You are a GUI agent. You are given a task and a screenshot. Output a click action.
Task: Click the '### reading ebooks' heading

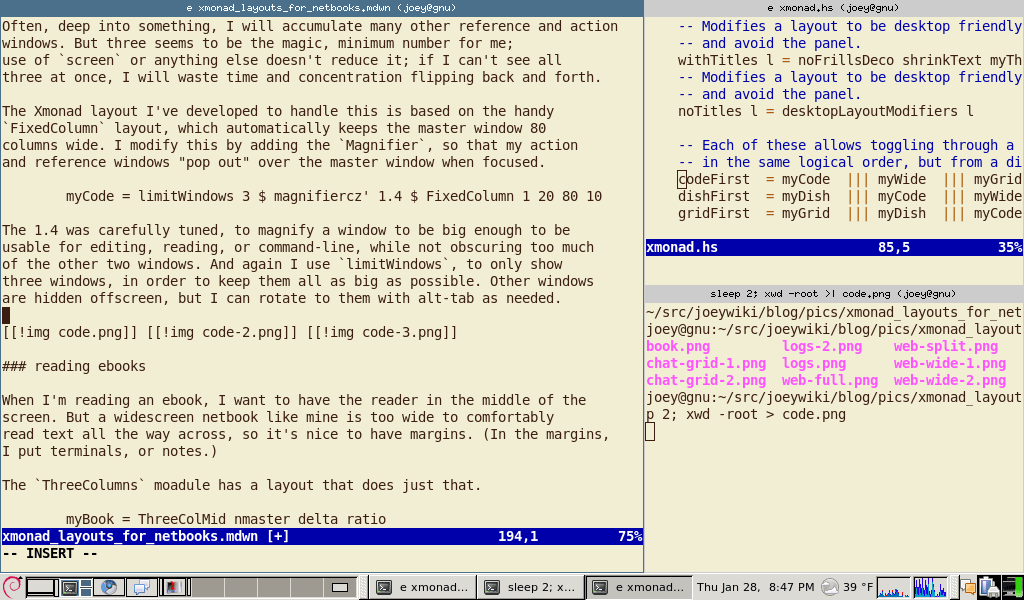pyautogui.click(x=74, y=366)
